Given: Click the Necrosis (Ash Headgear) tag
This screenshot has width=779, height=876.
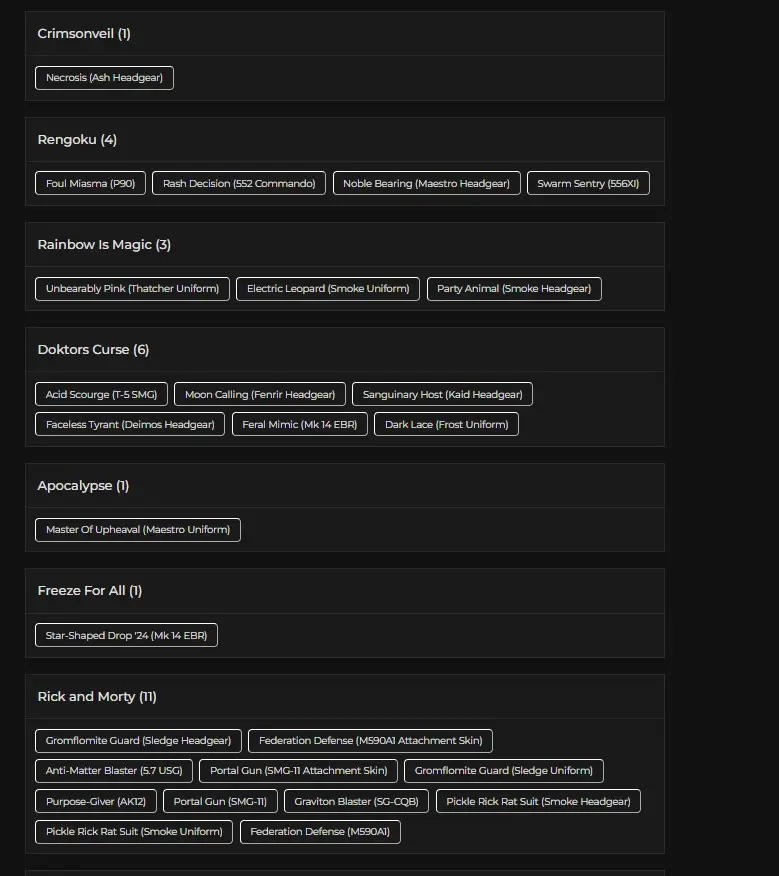Looking at the screenshot, I should click(x=104, y=78).
